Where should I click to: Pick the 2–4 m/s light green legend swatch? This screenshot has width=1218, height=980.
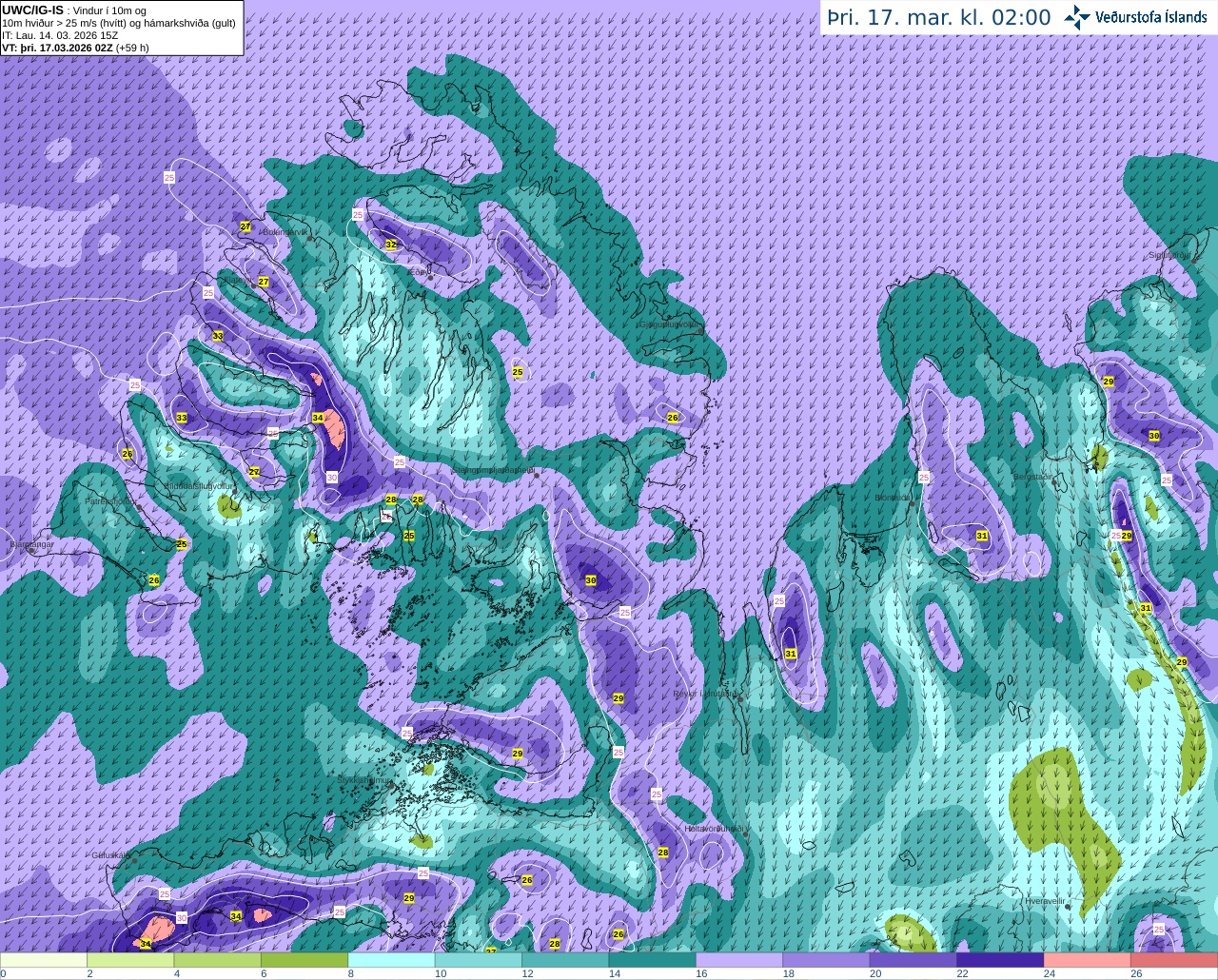click(x=130, y=960)
